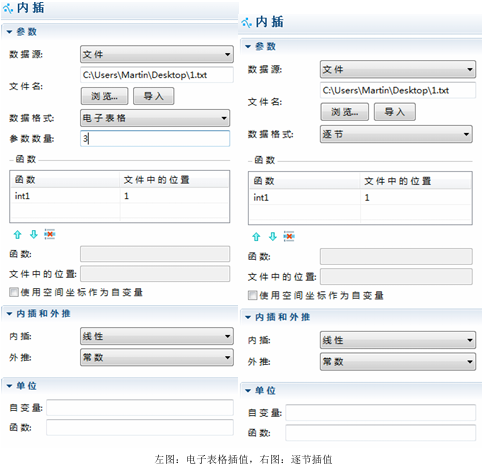Click position value 1 in right table
Viewport: 486px width, 475px height.
point(367,198)
